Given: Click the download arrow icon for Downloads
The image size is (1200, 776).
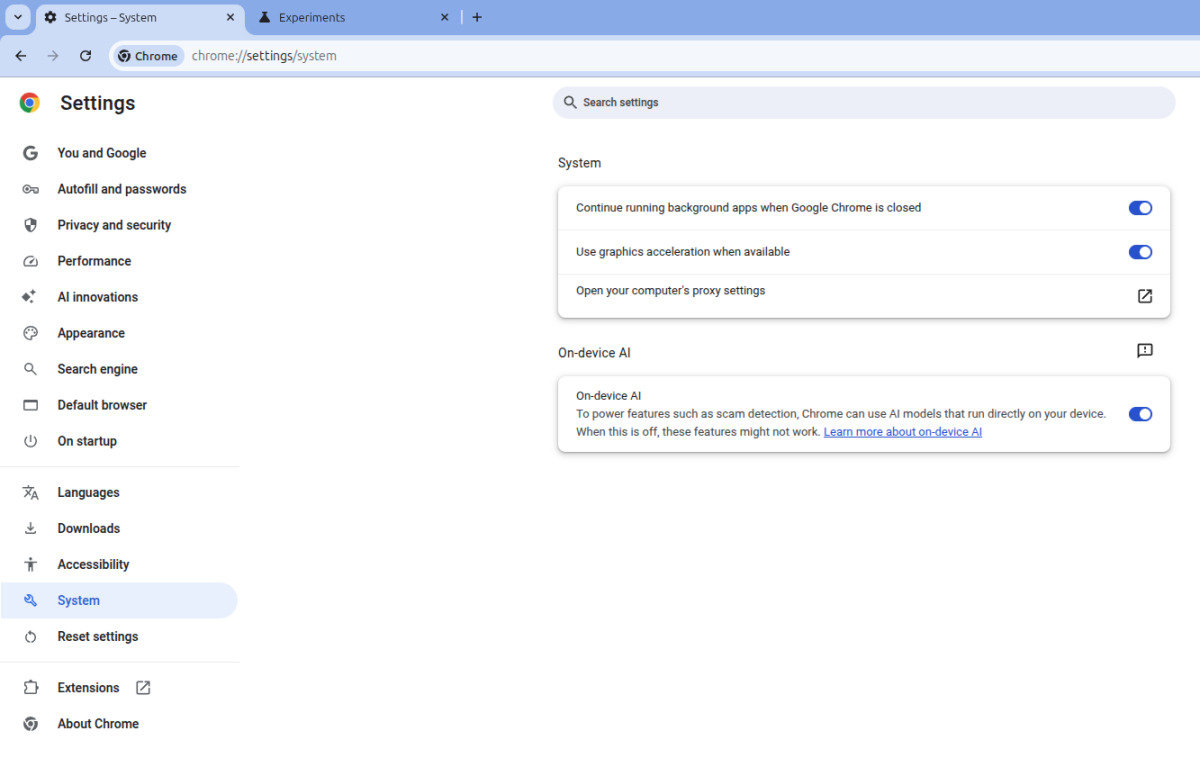Looking at the screenshot, I should point(30,528).
